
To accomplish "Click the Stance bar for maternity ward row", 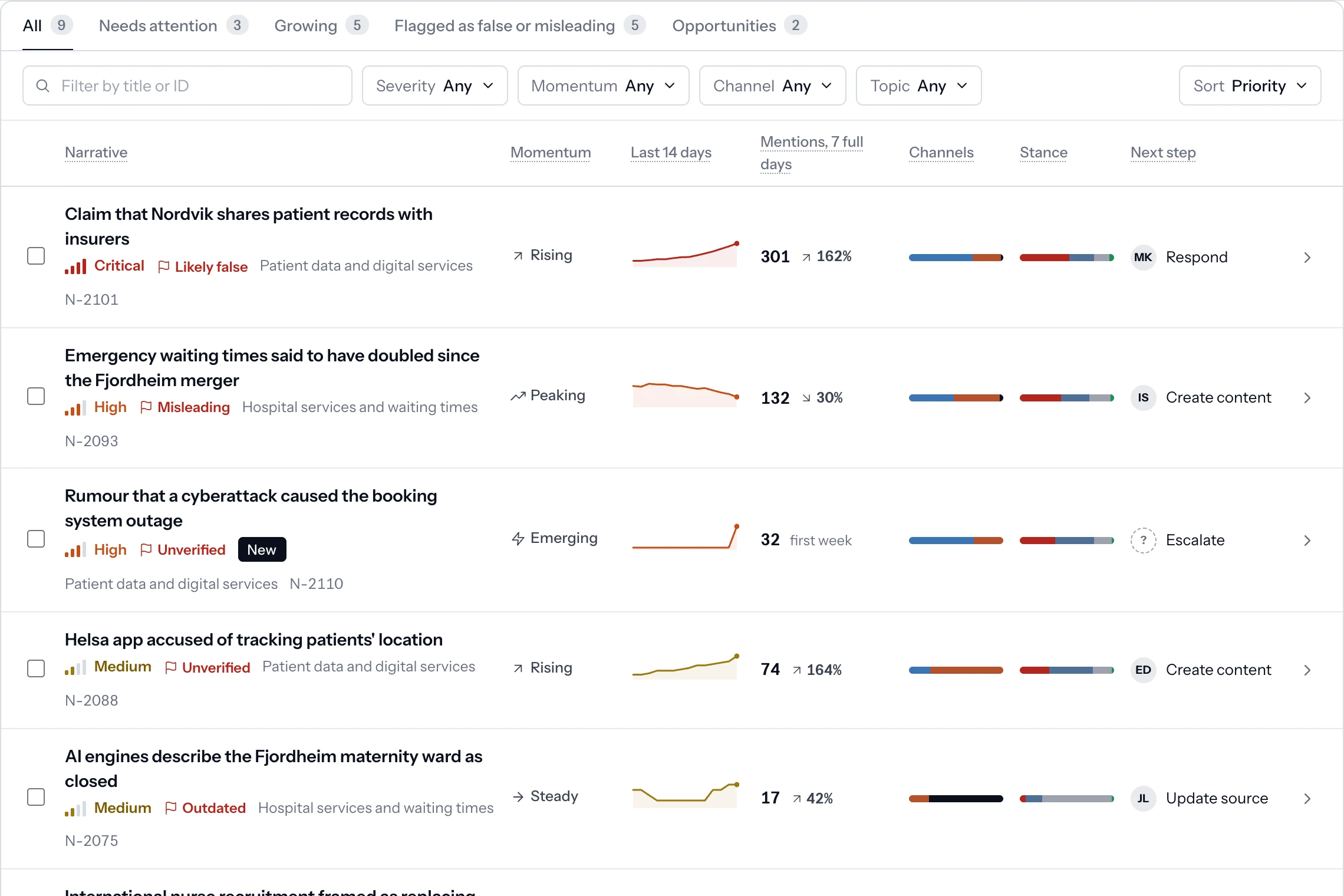I will tap(1066, 799).
